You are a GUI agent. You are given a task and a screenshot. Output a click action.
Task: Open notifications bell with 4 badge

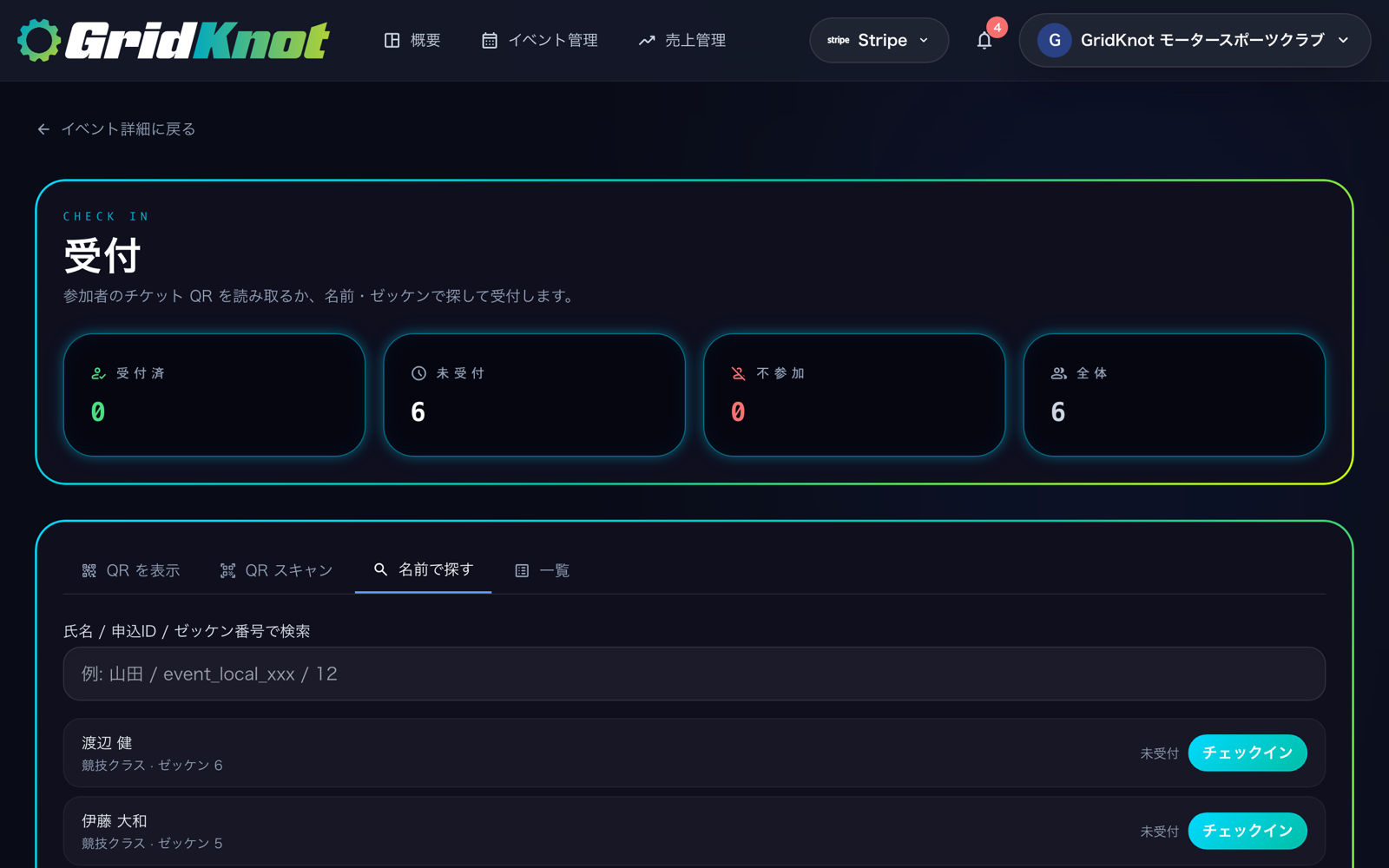[x=984, y=40]
